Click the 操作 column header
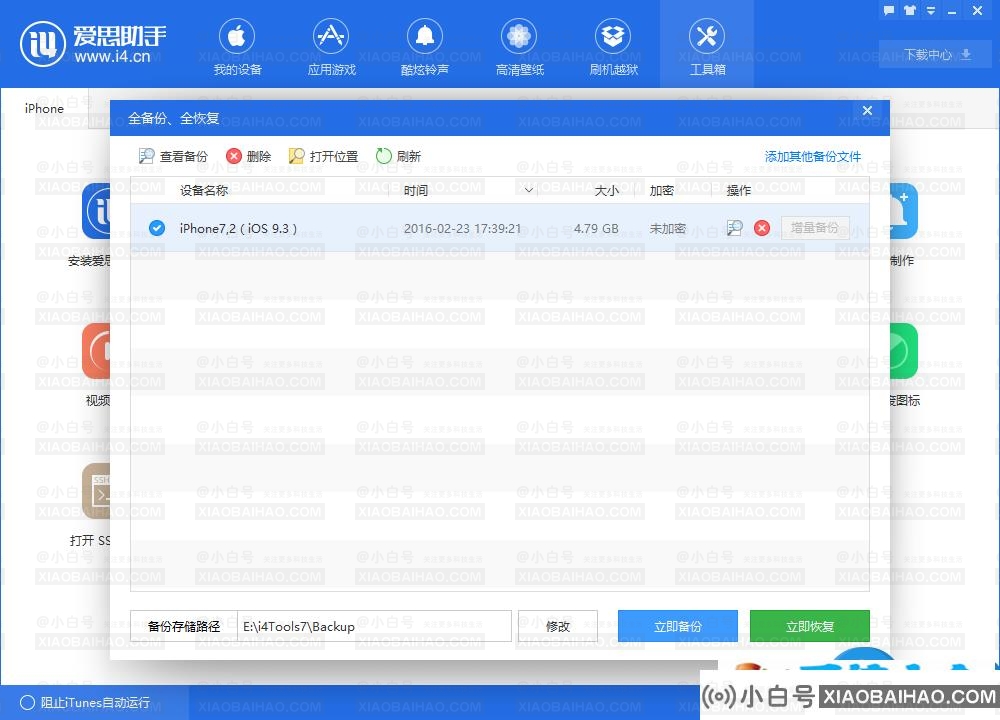1000x720 pixels. pyautogui.click(x=739, y=190)
